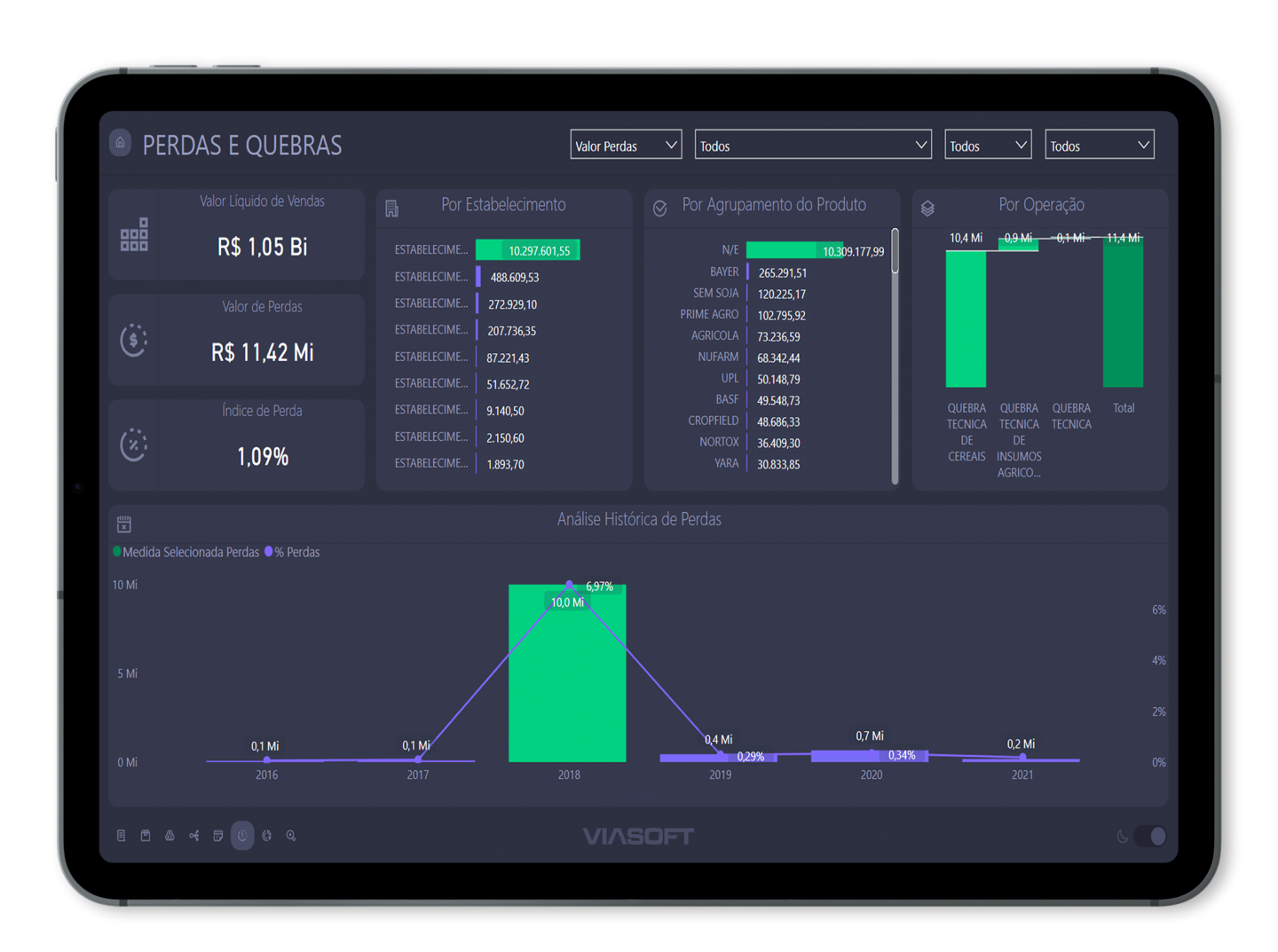The height and width of the screenshot is (952, 1278).
Task: Select the BAYER row in product grouping
Action: click(x=724, y=272)
